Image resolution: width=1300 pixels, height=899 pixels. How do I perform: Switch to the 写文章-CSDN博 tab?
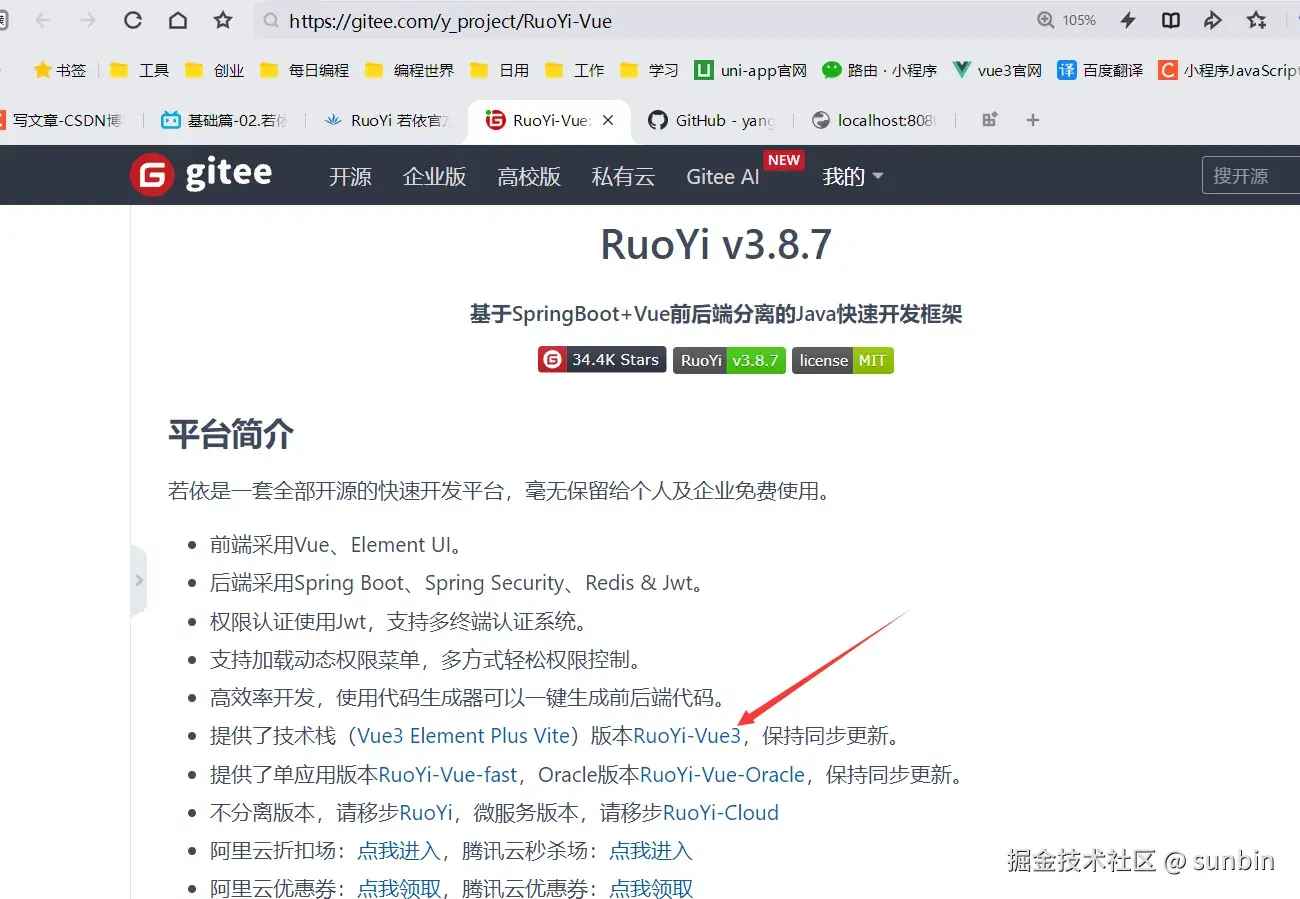pos(62,120)
